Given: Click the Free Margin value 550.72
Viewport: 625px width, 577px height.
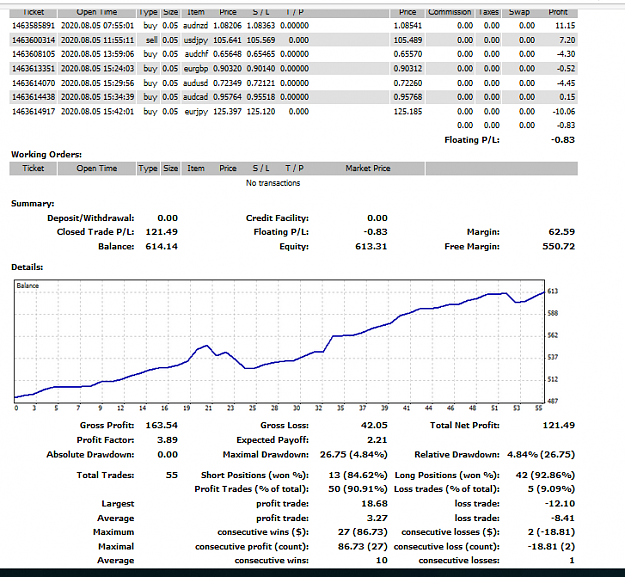Looking at the screenshot, I should tap(558, 247).
